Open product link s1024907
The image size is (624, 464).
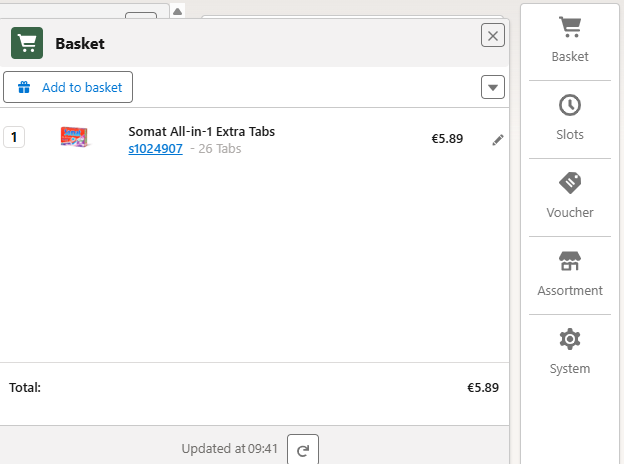point(155,149)
